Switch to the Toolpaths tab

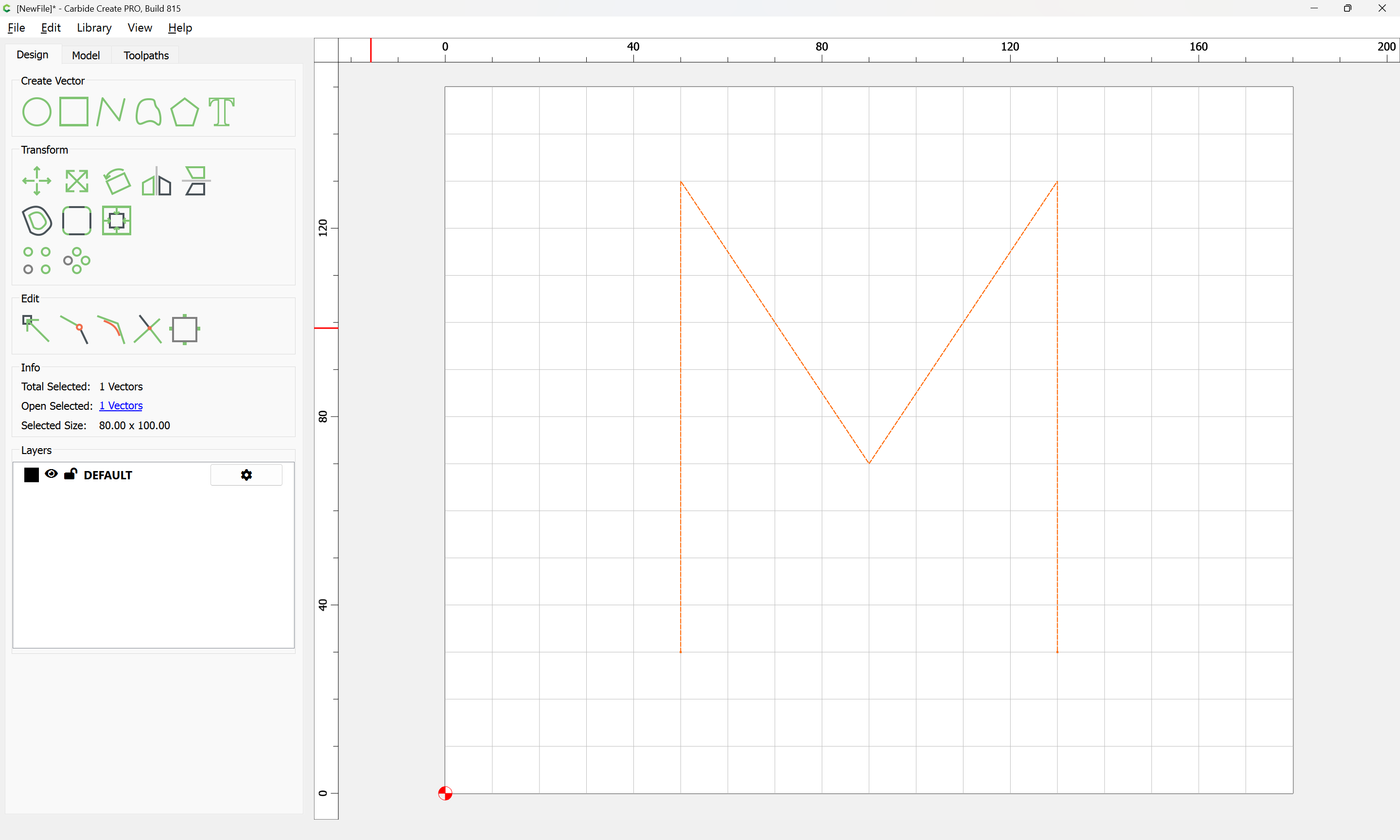(146, 55)
